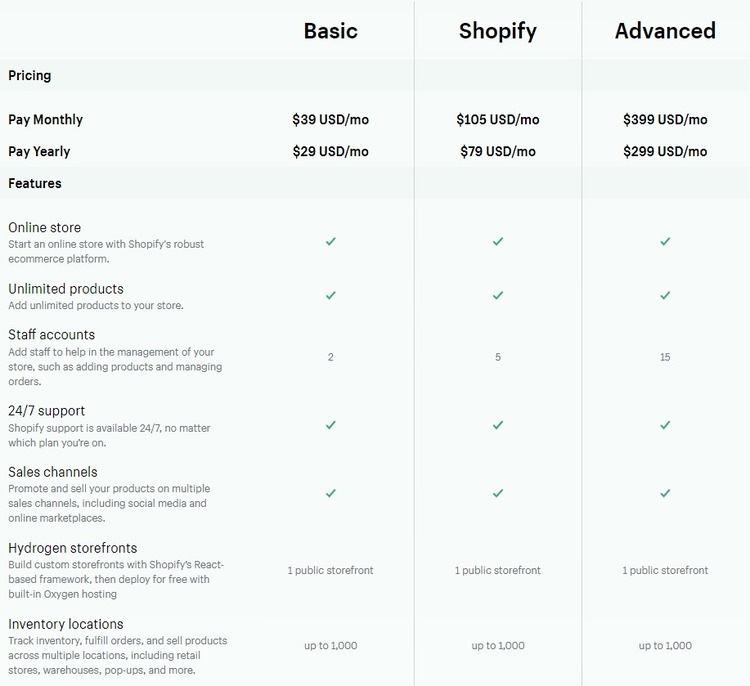The height and width of the screenshot is (686, 750).
Task: Click the Online store checkmark under Advanced
Action: [x=665, y=241]
